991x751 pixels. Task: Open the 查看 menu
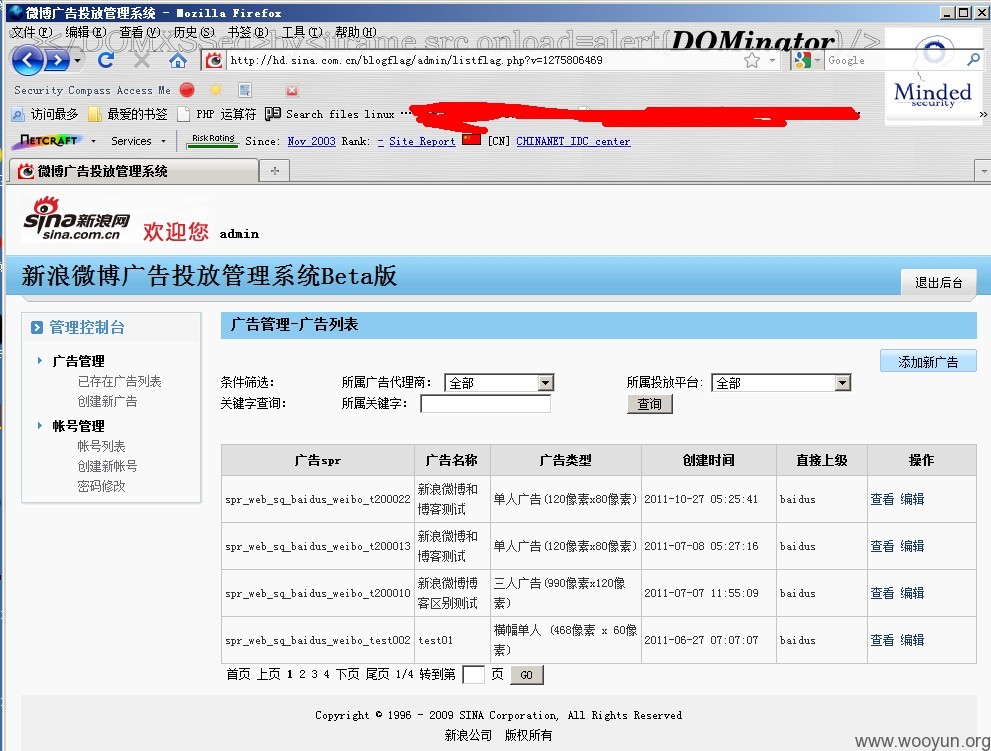(x=140, y=32)
